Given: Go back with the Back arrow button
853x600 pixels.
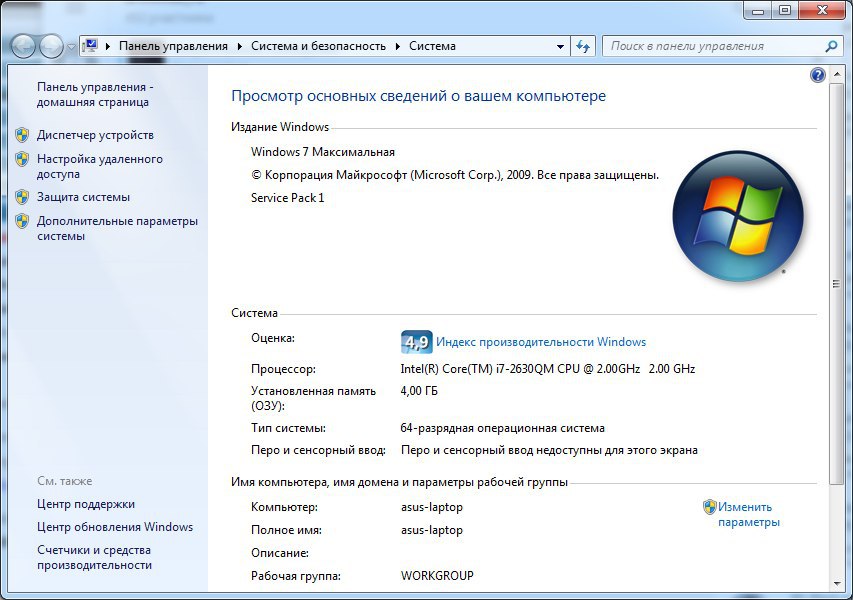Looking at the screenshot, I should 23,46.
